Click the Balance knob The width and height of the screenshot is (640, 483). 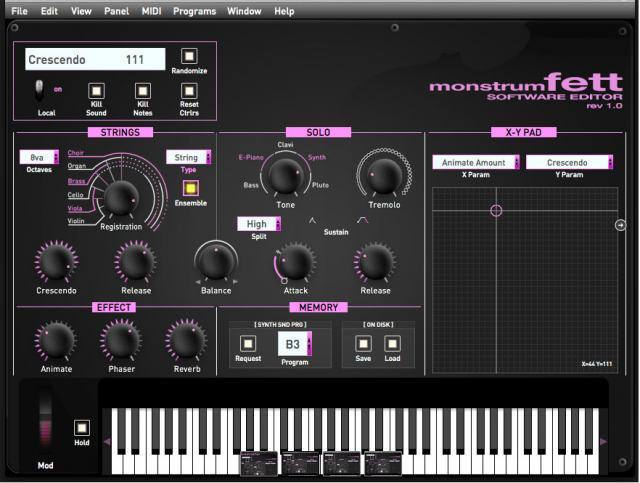point(216,260)
